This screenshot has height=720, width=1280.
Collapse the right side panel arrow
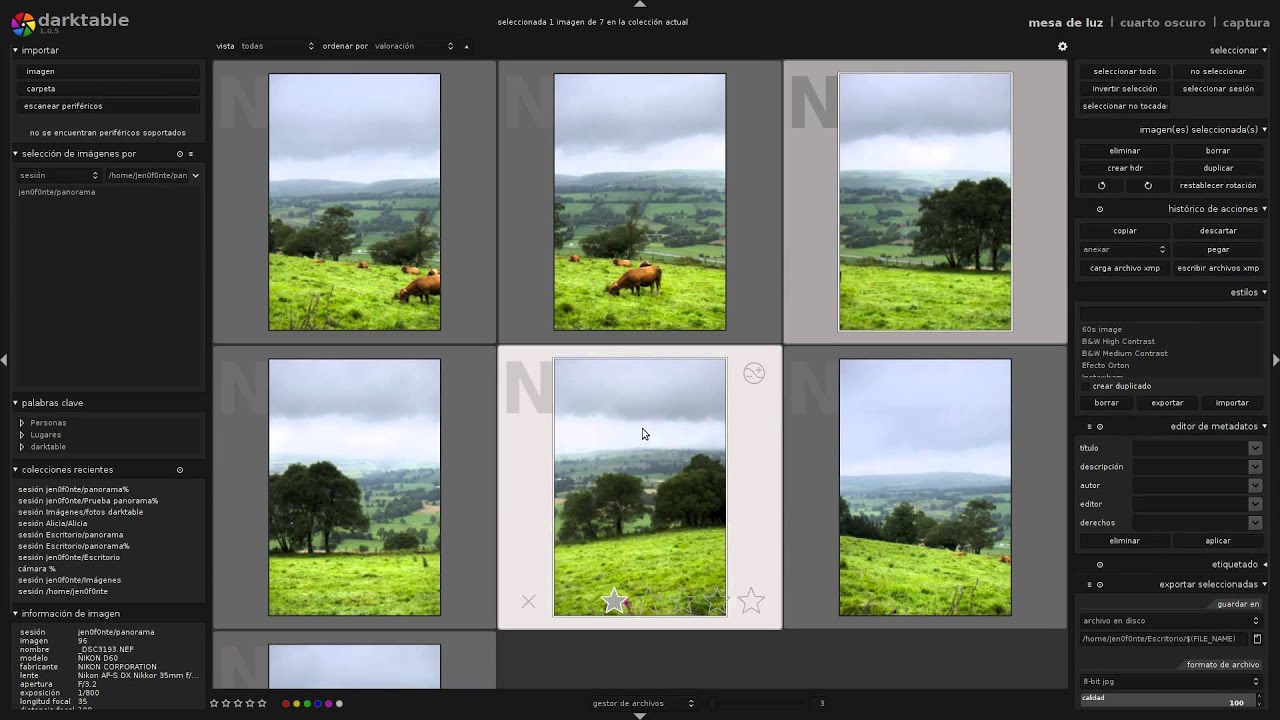(x=1275, y=360)
